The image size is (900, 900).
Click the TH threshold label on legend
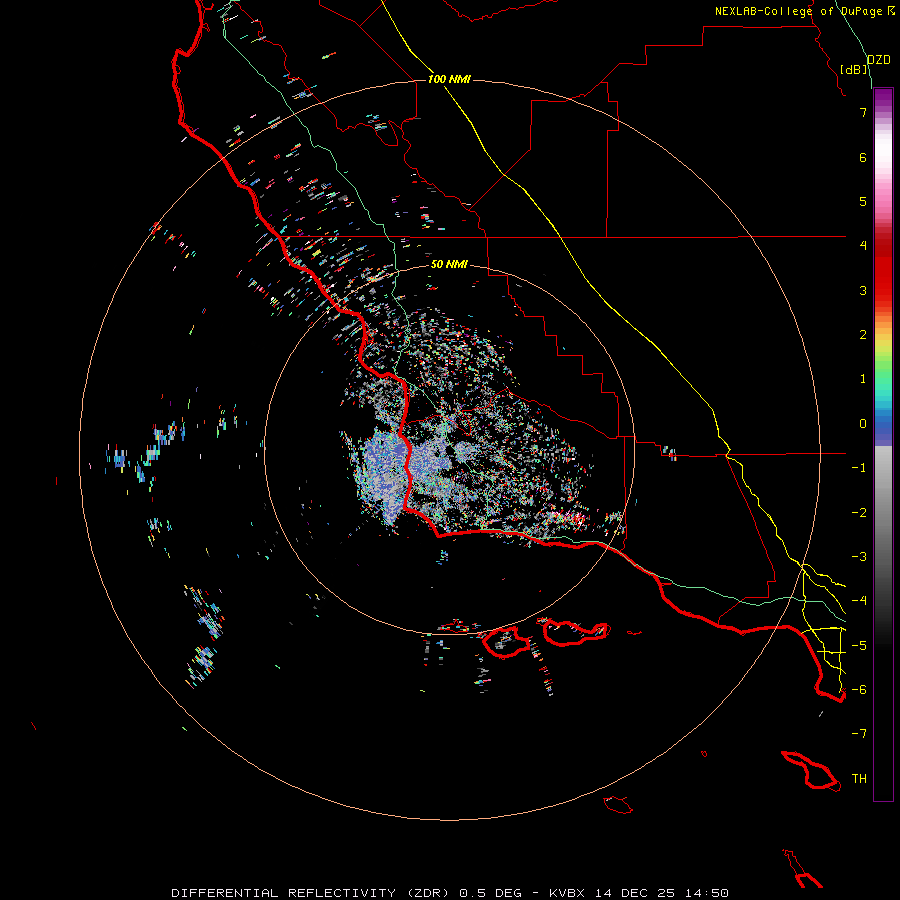click(x=859, y=779)
